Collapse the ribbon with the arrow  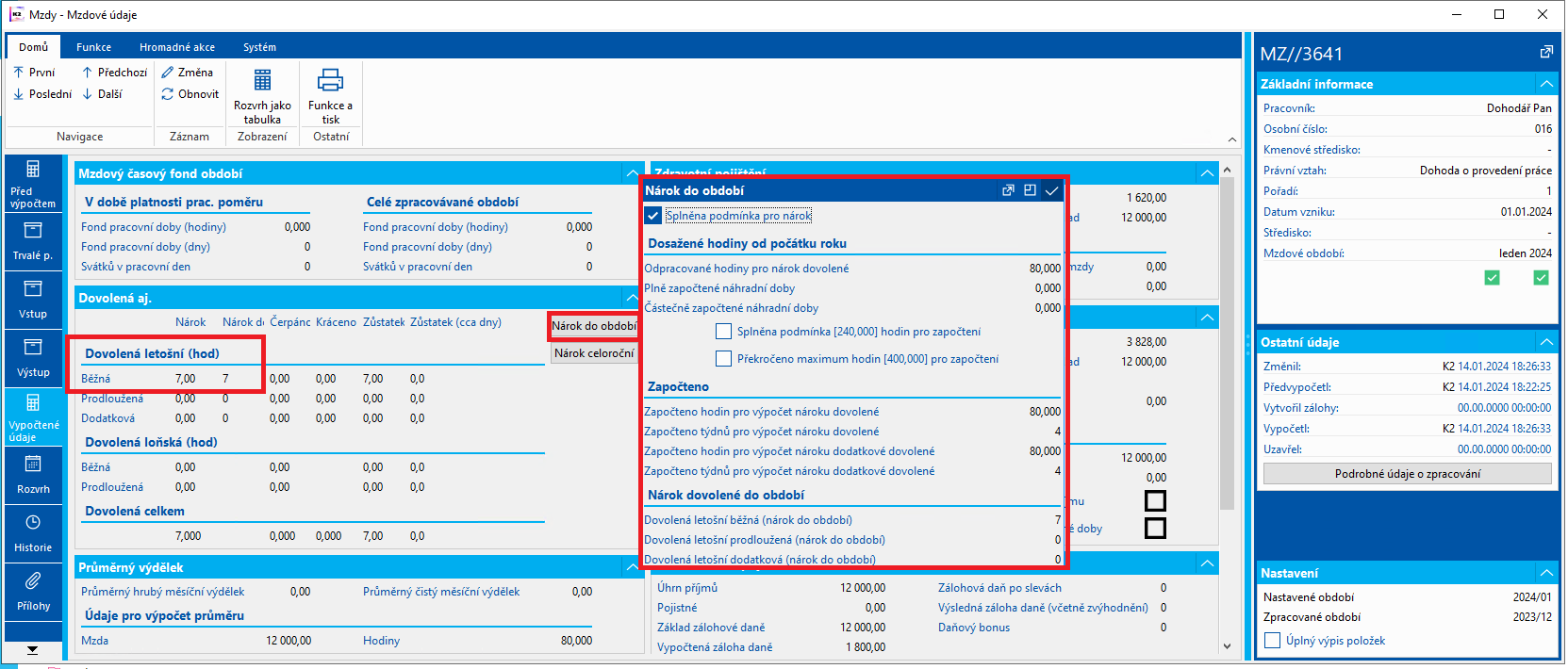click(1232, 139)
